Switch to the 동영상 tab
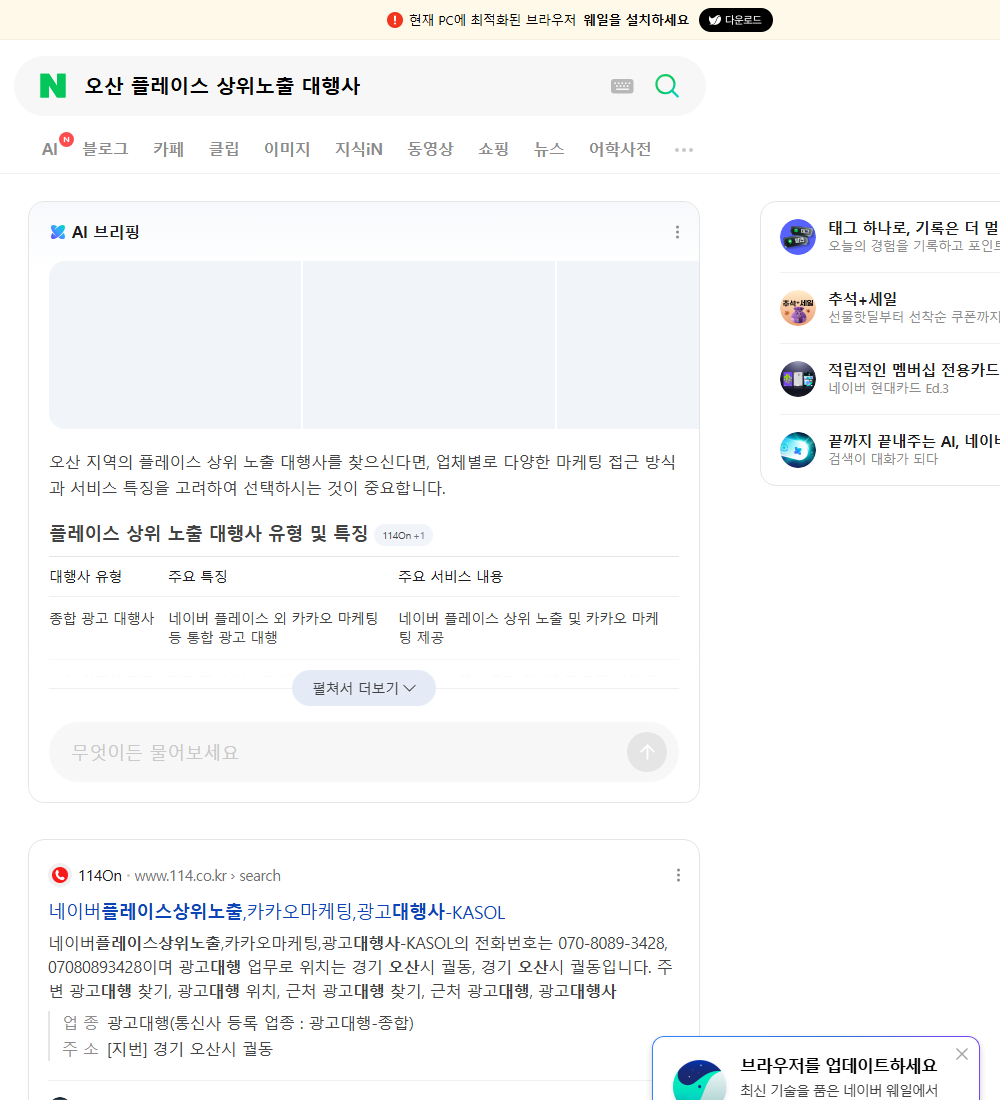1000x1100 pixels. pyautogui.click(x=430, y=149)
